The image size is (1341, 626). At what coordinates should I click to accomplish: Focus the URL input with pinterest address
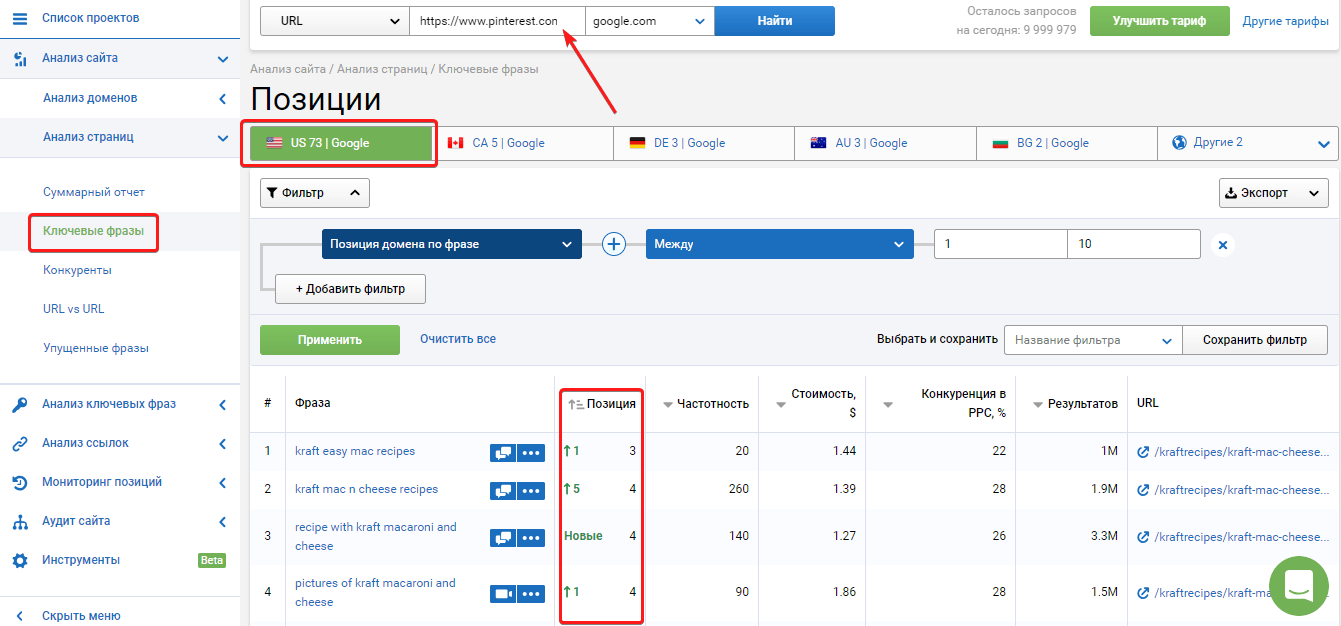pyautogui.click(x=496, y=21)
